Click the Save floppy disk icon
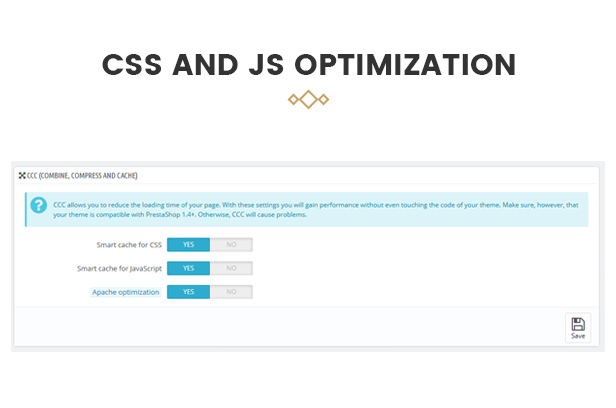616x408 pixels. click(x=578, y=323)
